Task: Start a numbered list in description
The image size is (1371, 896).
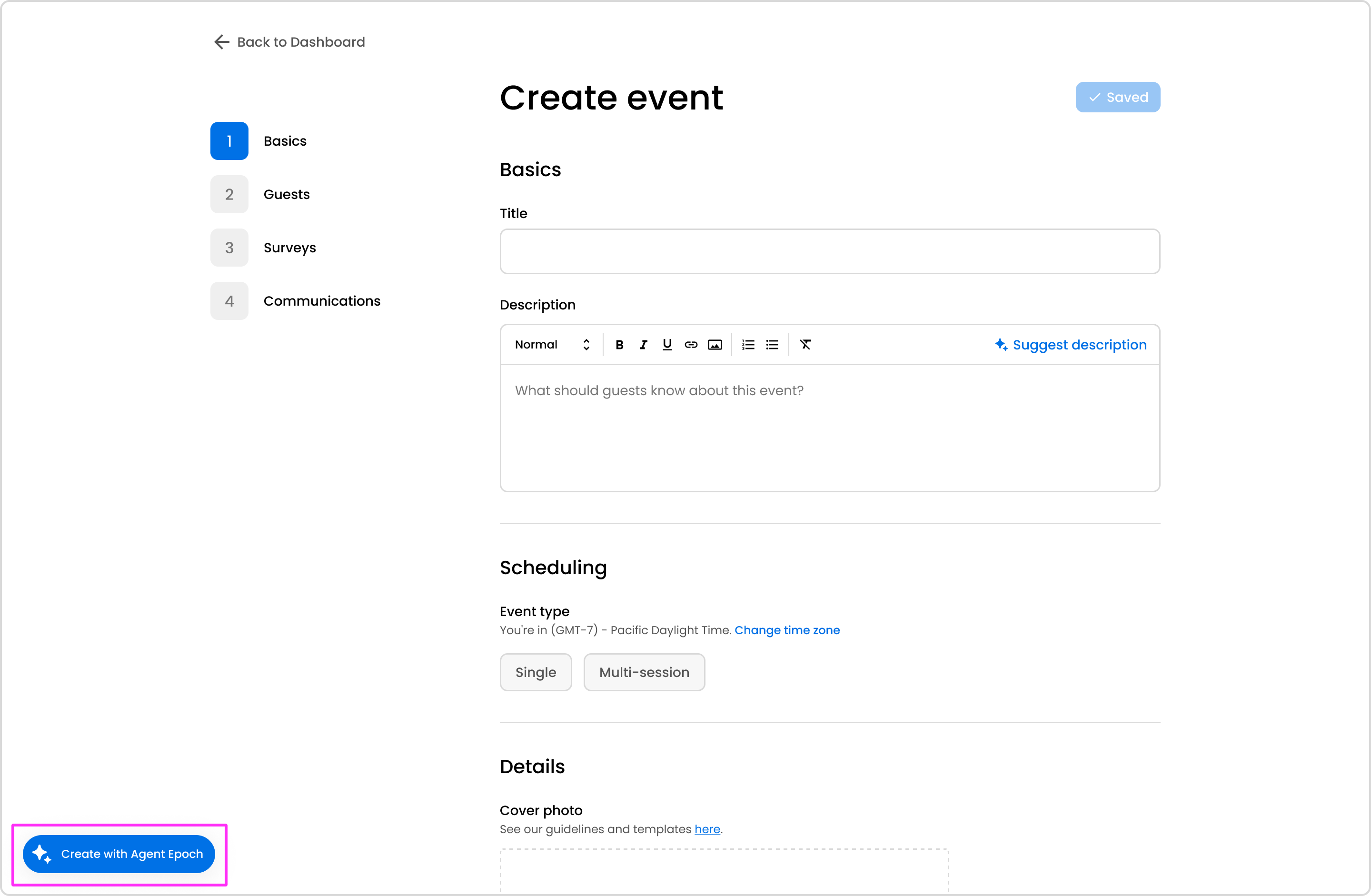Action: (x=748, y=345)
